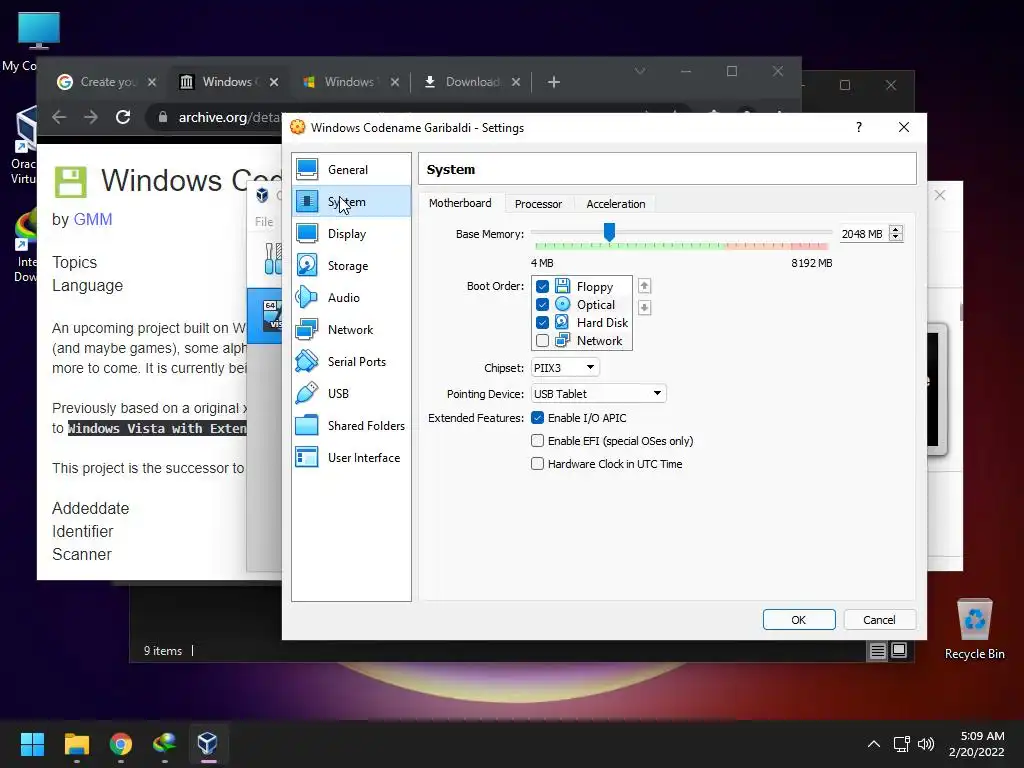Click the Base Memory slider handle
The image size is (1024, 768).
coord(609,231)
